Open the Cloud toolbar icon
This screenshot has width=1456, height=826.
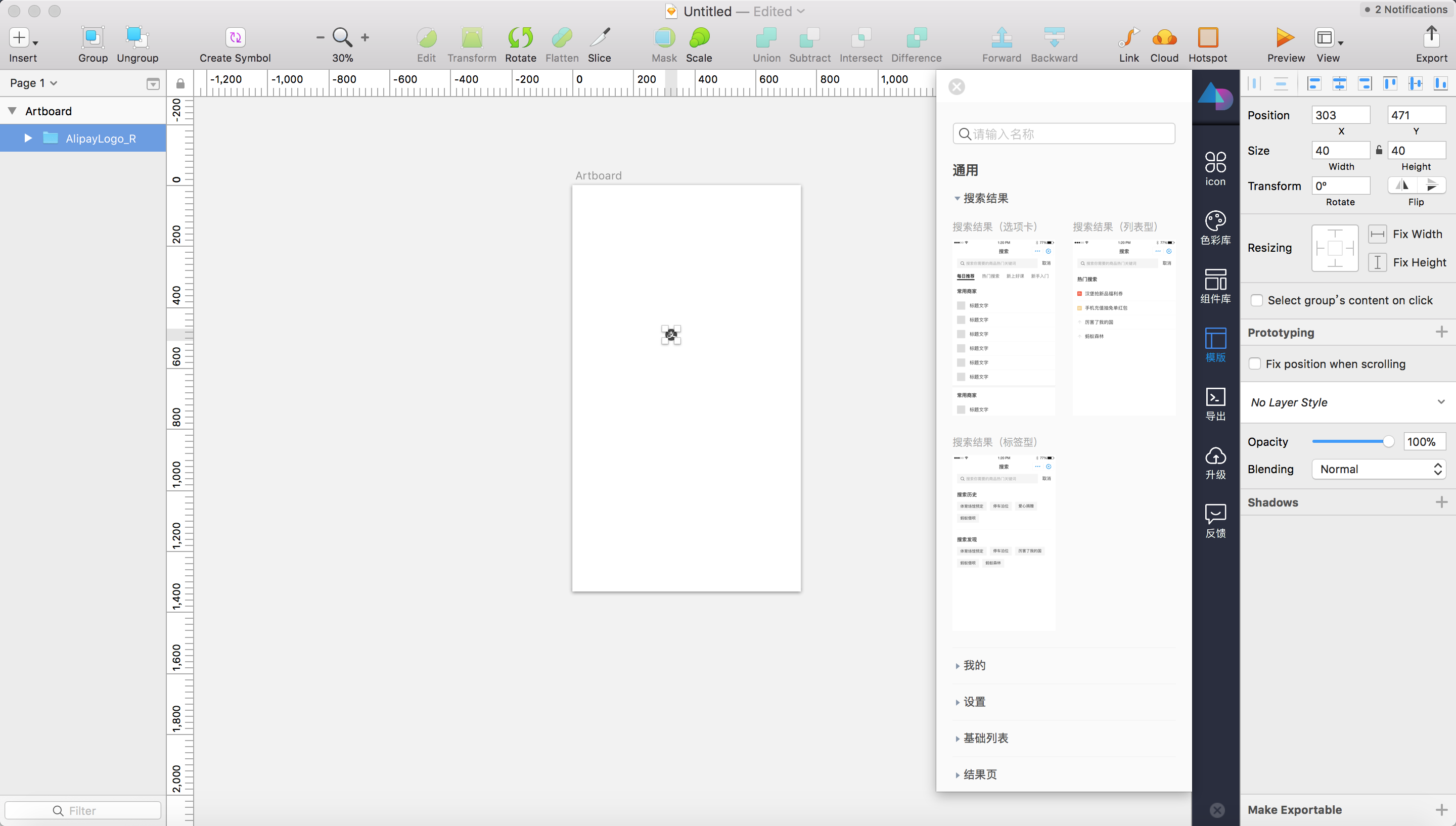click(1164, 38)
